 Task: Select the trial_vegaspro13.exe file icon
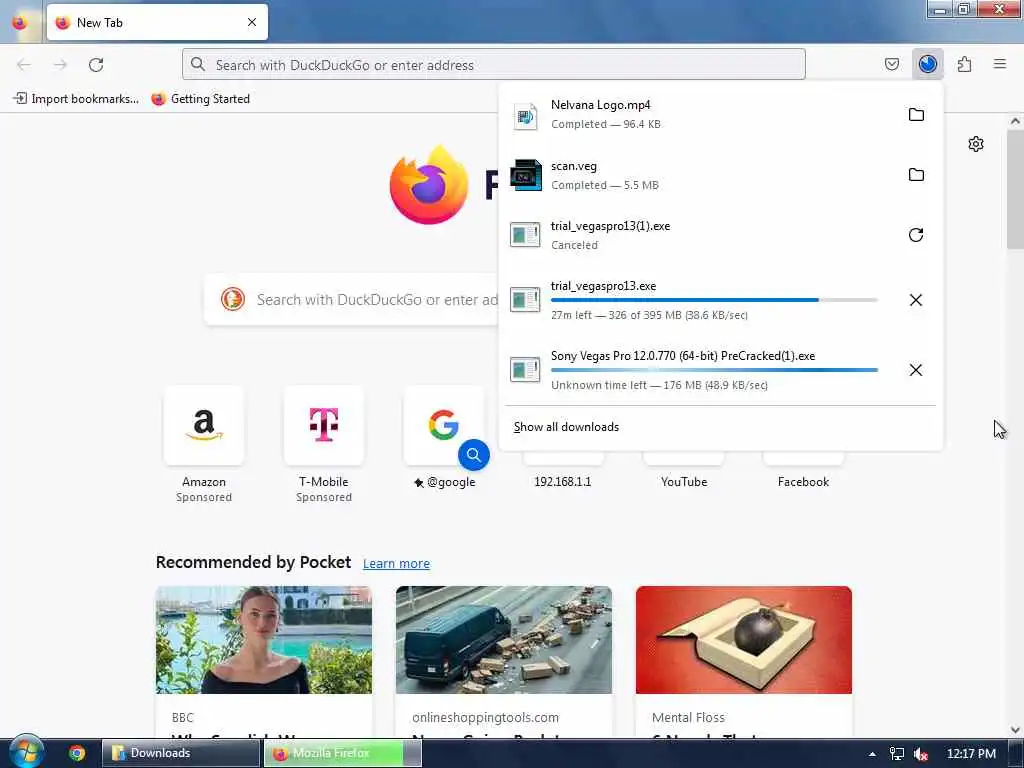click(525, 300)
